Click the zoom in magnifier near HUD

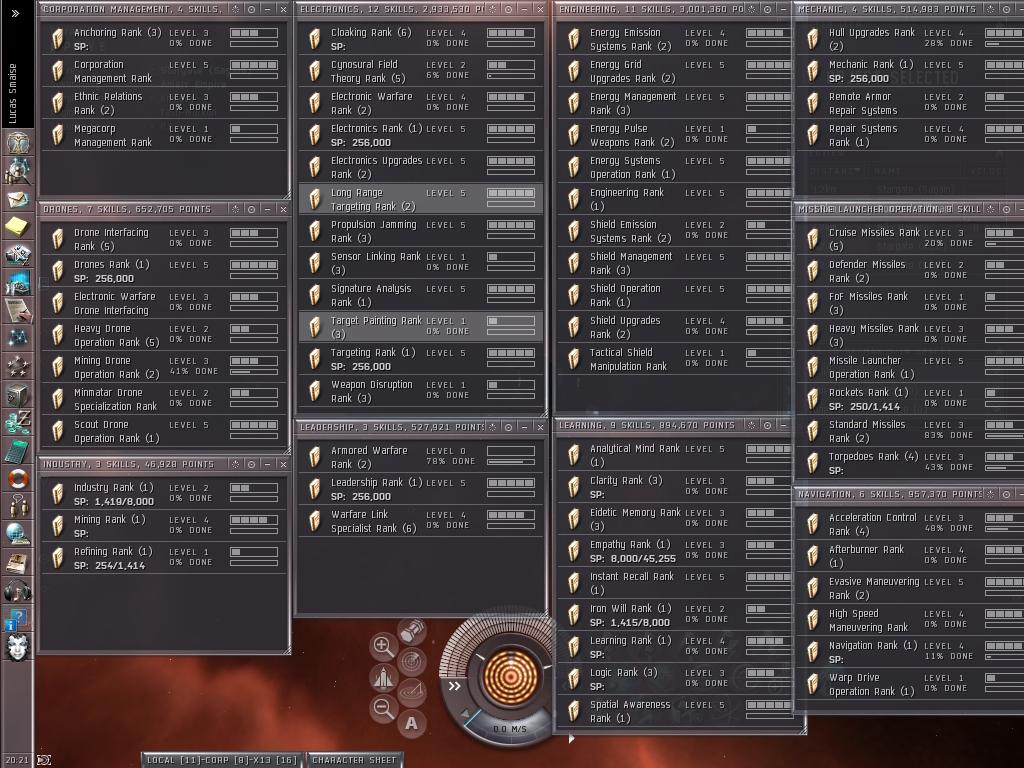tap(383, 647)
